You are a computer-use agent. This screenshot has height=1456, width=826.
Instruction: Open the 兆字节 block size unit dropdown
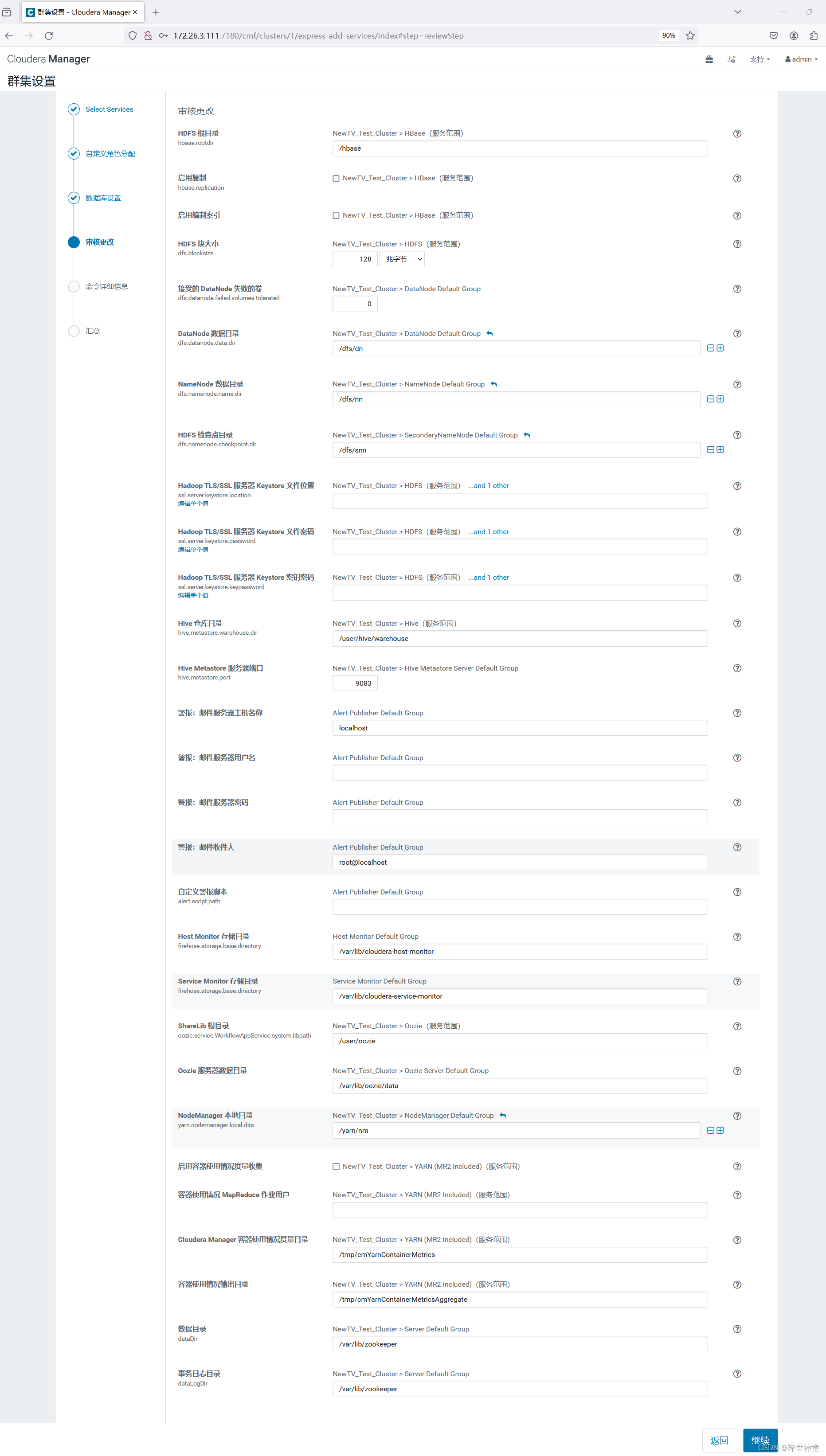click(x=402, y=260)
